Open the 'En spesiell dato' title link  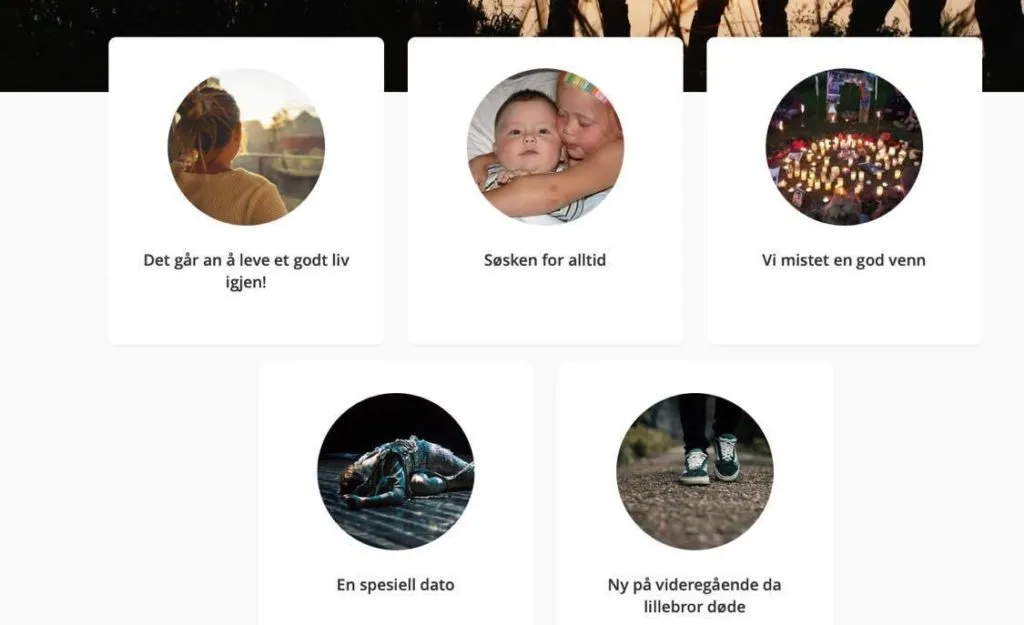coord(396,585)
